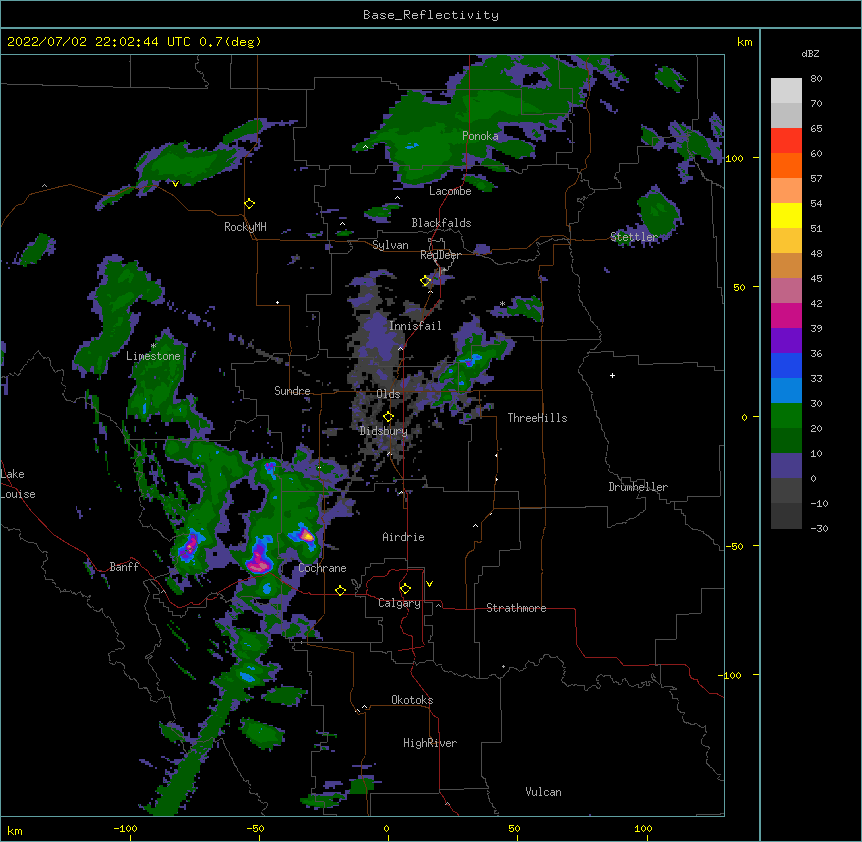
Task: Click the 100 tick on the right axis
Action: click(x=734, y=158)
